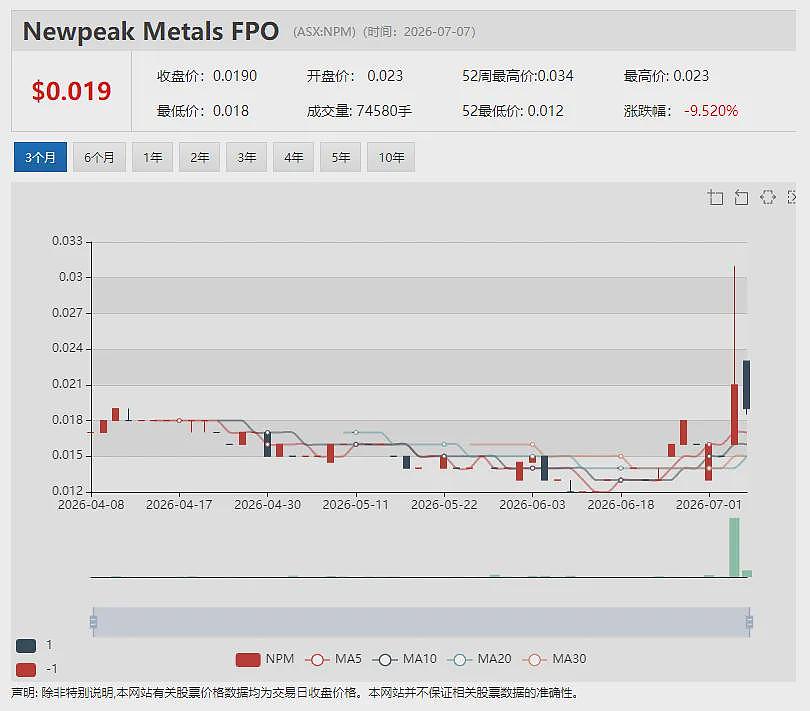810x711 pixels.
Task: Toggle the red '-1' visual map category
Action: pos(26,670)
